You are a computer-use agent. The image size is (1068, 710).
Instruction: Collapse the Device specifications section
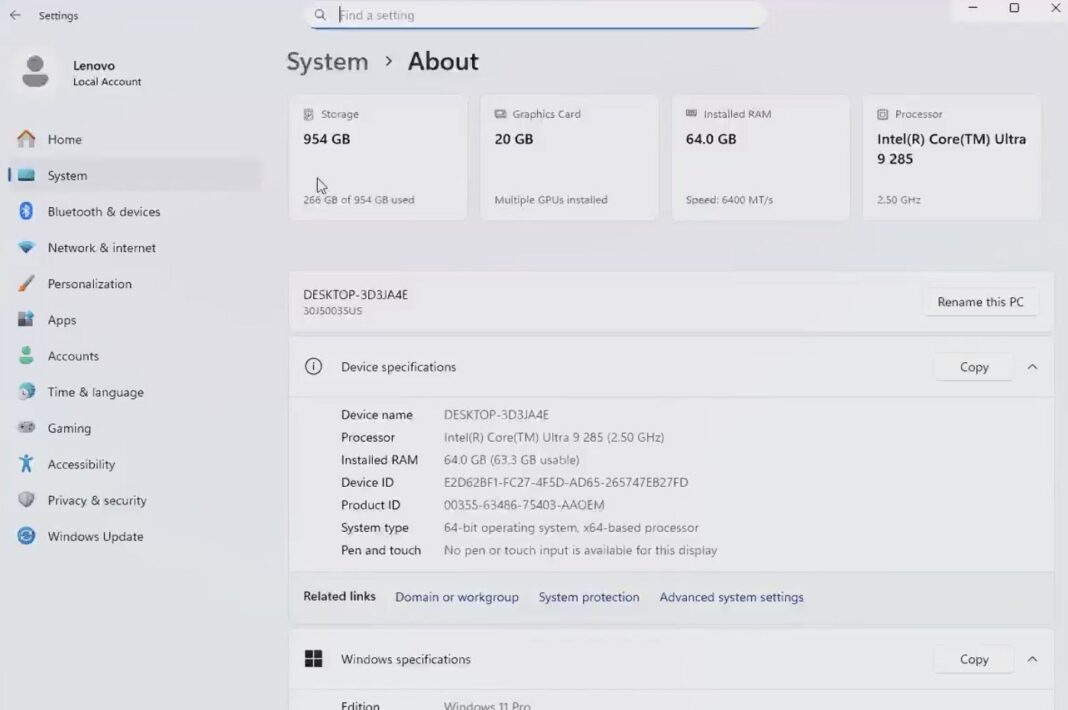pyautogui.click(x=1033, y=367)
